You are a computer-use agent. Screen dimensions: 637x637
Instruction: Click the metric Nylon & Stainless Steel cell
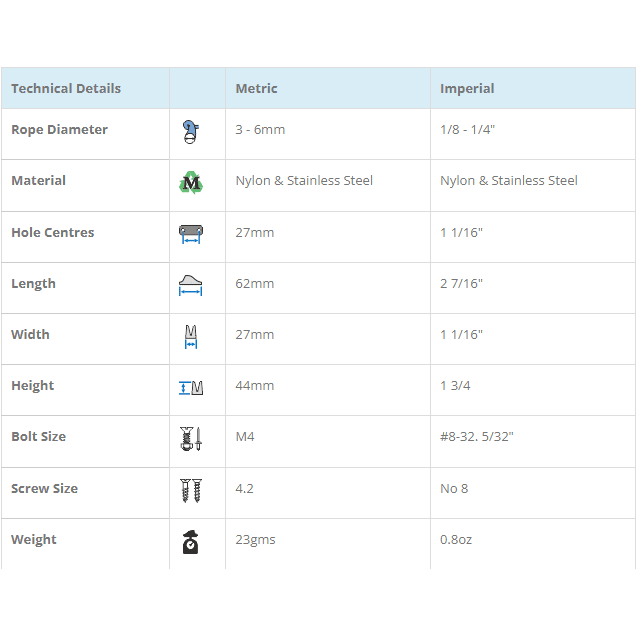coord(304,181)
